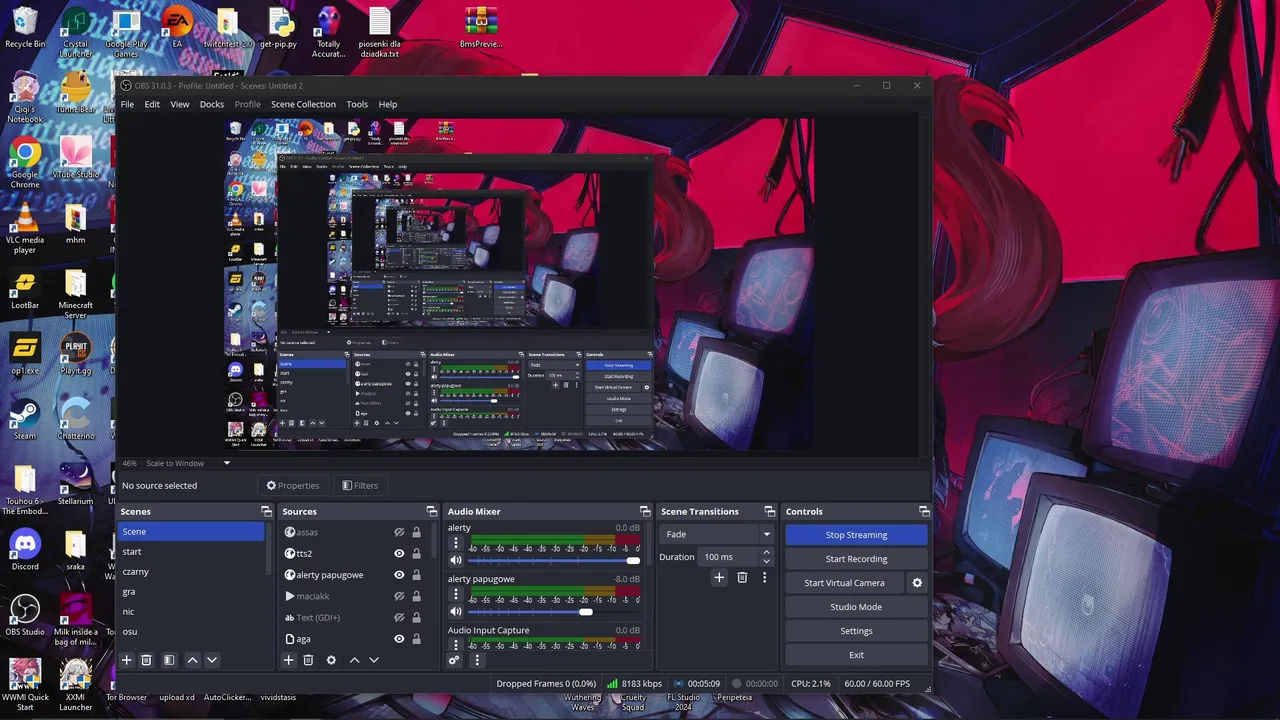Adjust the alerty papugowe volume slider
1280x720 pixels.
click(x=554, y=611)
